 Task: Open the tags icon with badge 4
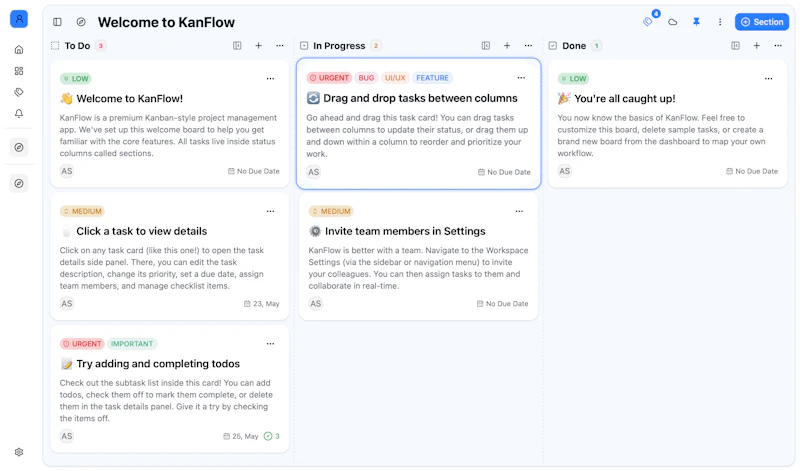click(648, 21)
